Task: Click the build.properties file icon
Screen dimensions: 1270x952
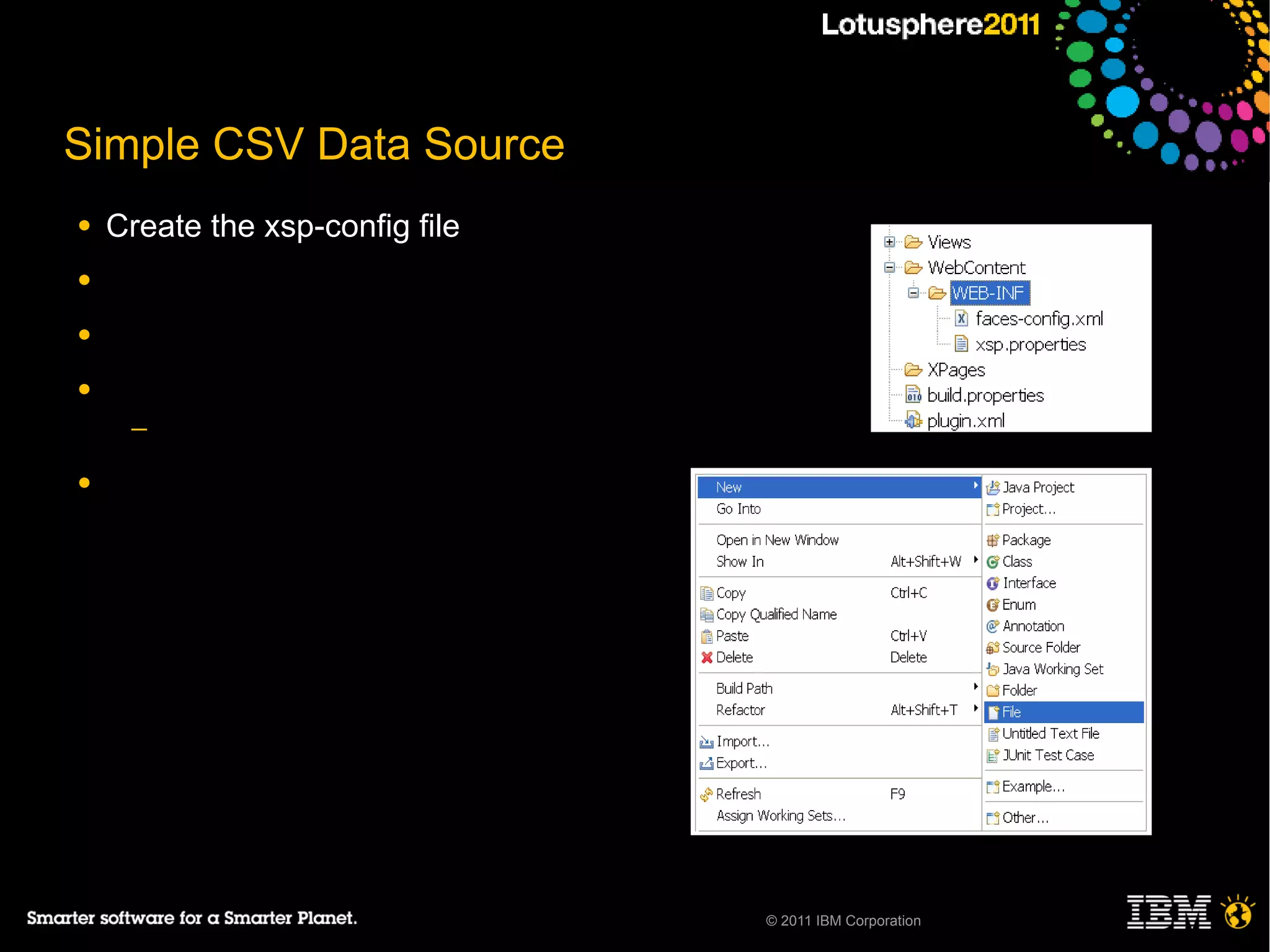Action: (913, 395)
